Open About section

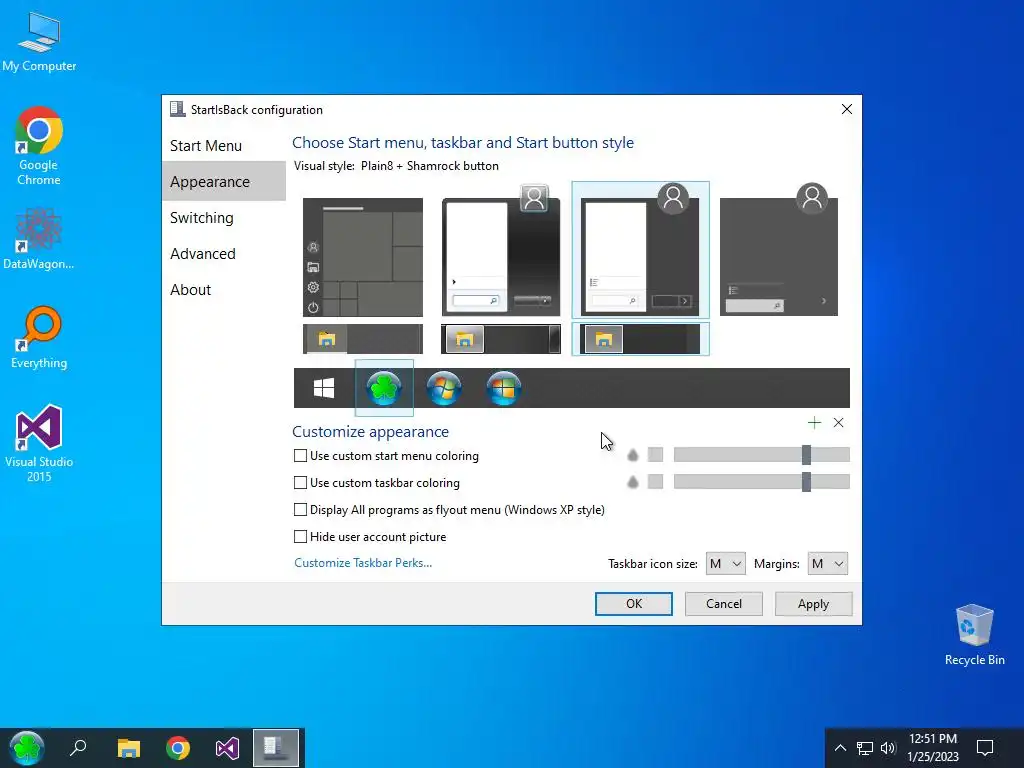coord(223,289)
